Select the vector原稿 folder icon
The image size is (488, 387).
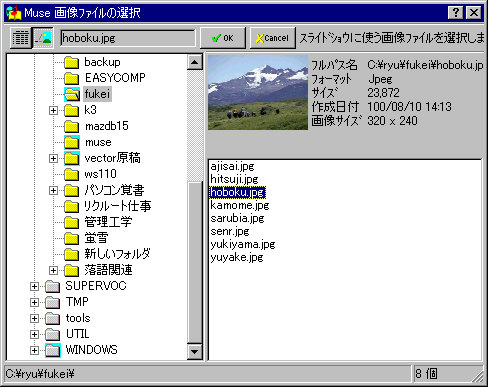tap(72, 158)
